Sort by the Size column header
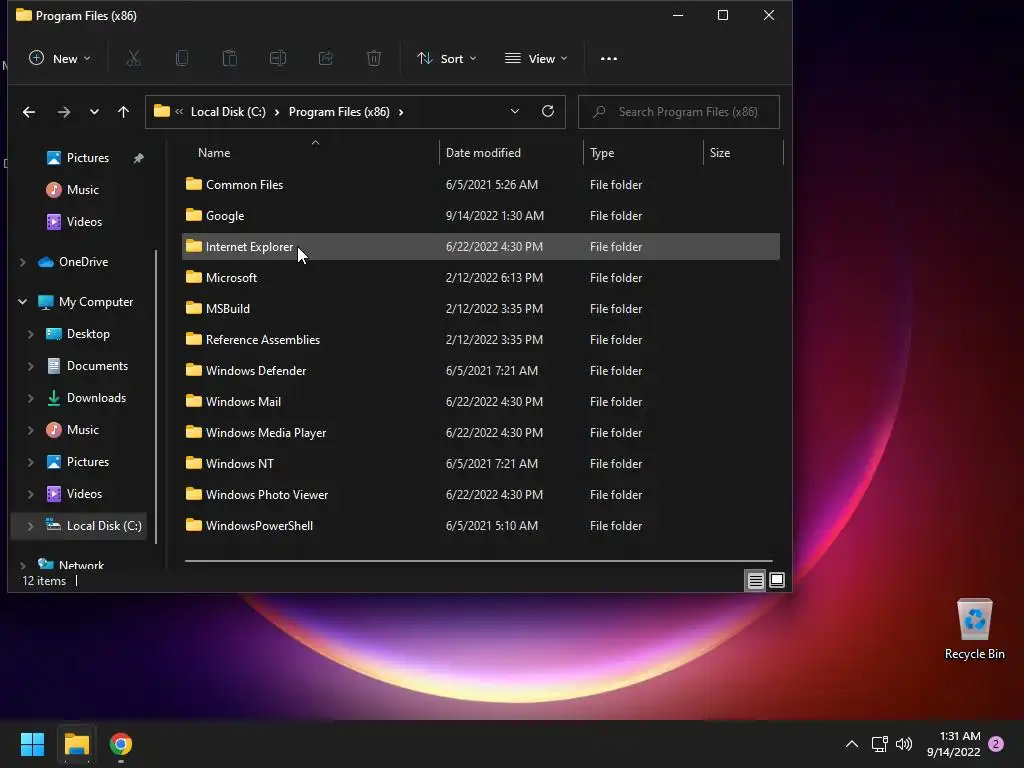Image resolution: width=1024 pixels, height=768 pixels. (743, 153)
